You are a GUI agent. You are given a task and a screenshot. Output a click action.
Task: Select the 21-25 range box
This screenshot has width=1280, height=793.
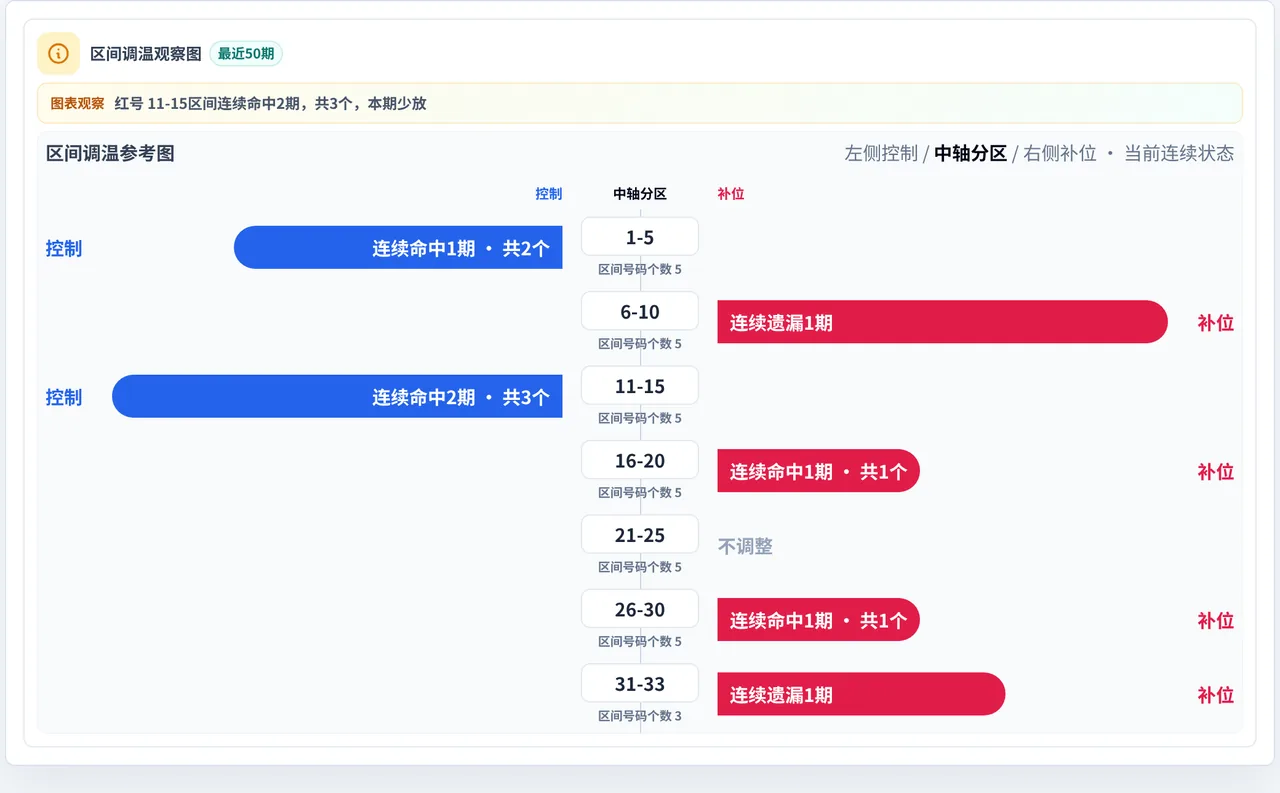pyautogui.click(x=640, y=535)
